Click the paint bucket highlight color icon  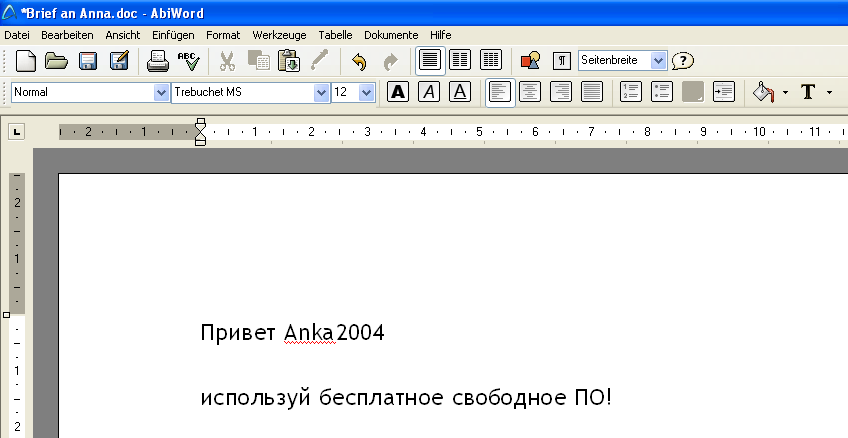pyautogui.click(x=764, y=92)
